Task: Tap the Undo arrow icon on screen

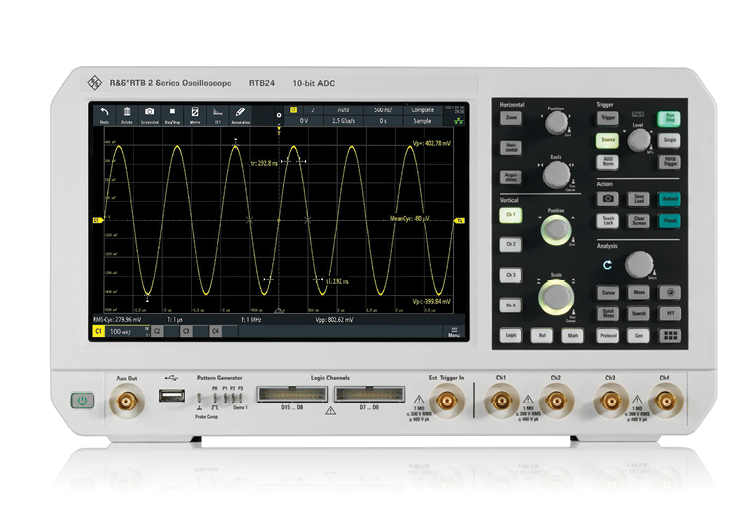Action: point(105,113)
